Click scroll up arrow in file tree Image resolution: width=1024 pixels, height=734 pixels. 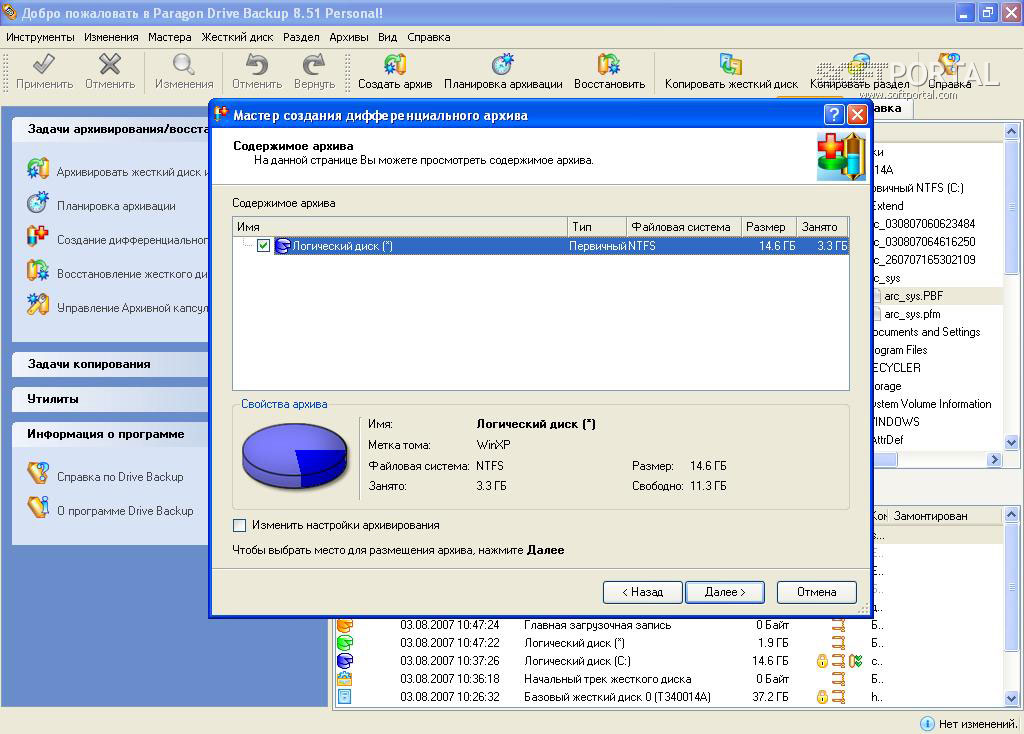click(x=1011, y=131)
